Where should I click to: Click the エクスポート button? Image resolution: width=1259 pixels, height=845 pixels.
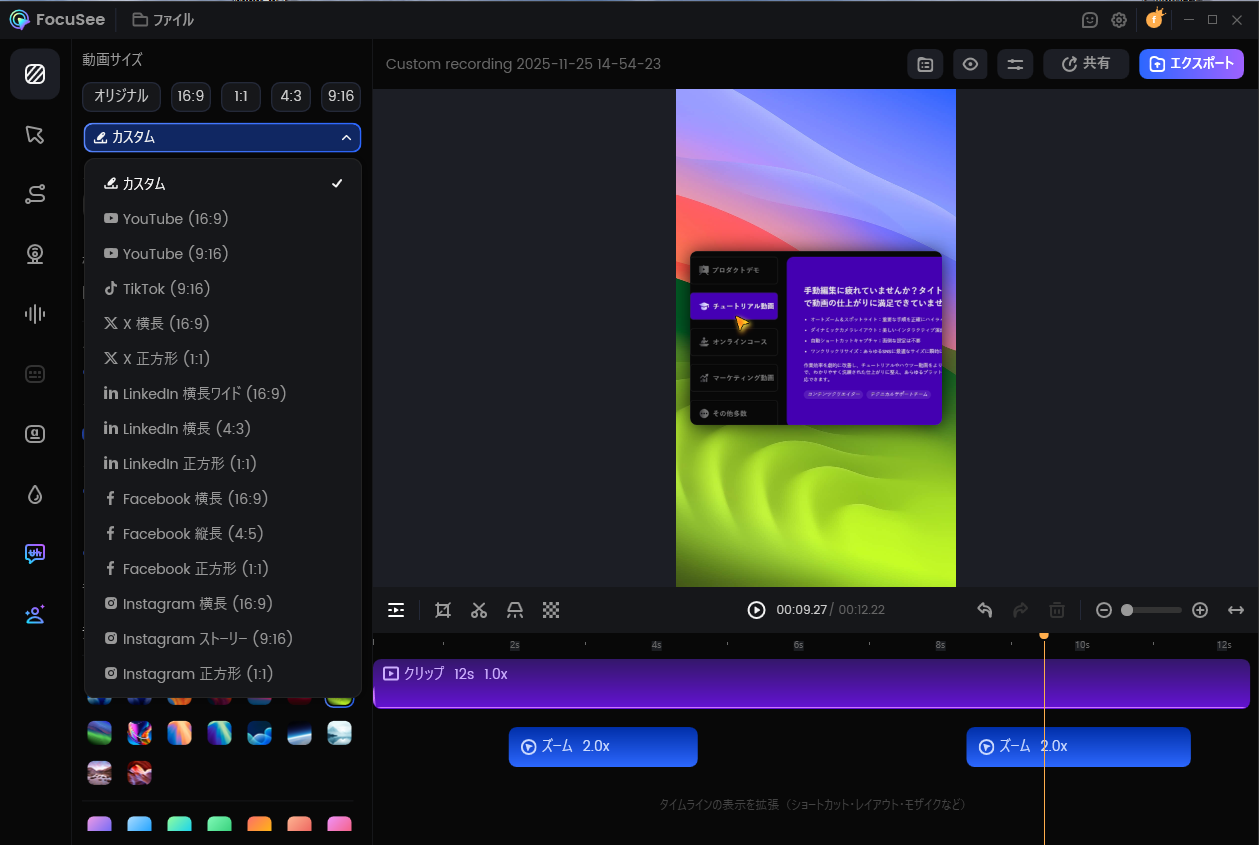1191,64
